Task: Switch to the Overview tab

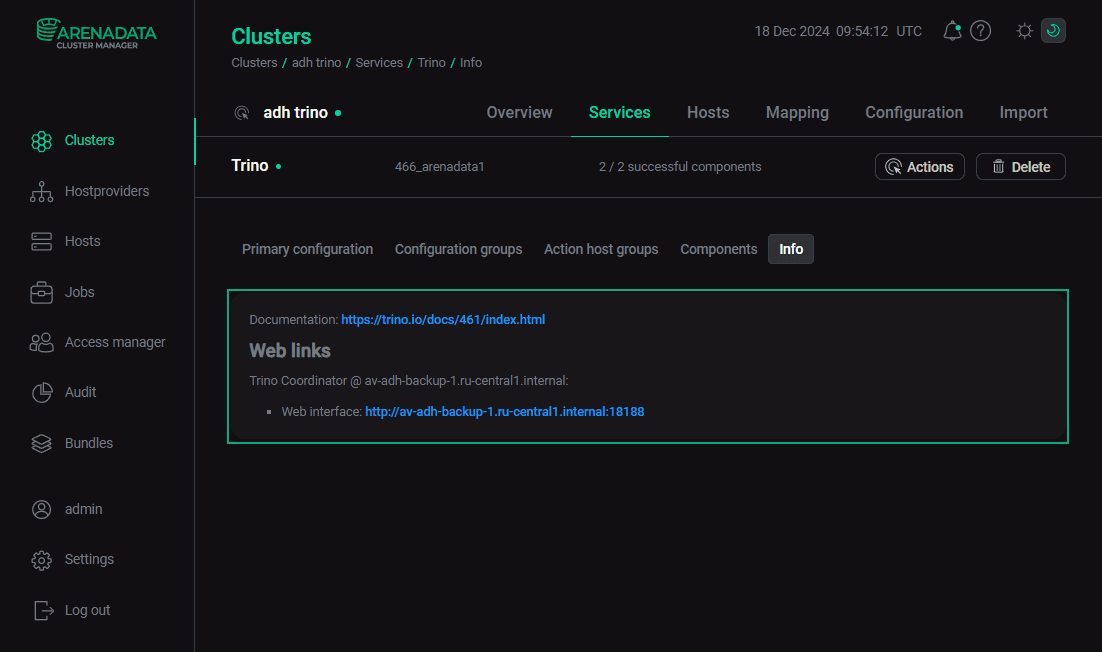Action: [x=519, y=112]
